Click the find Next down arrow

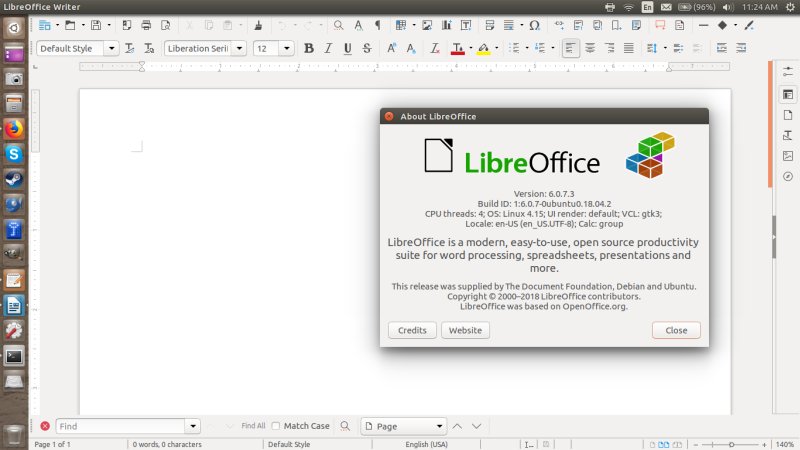pyautogui.click(x=477, y=426)
